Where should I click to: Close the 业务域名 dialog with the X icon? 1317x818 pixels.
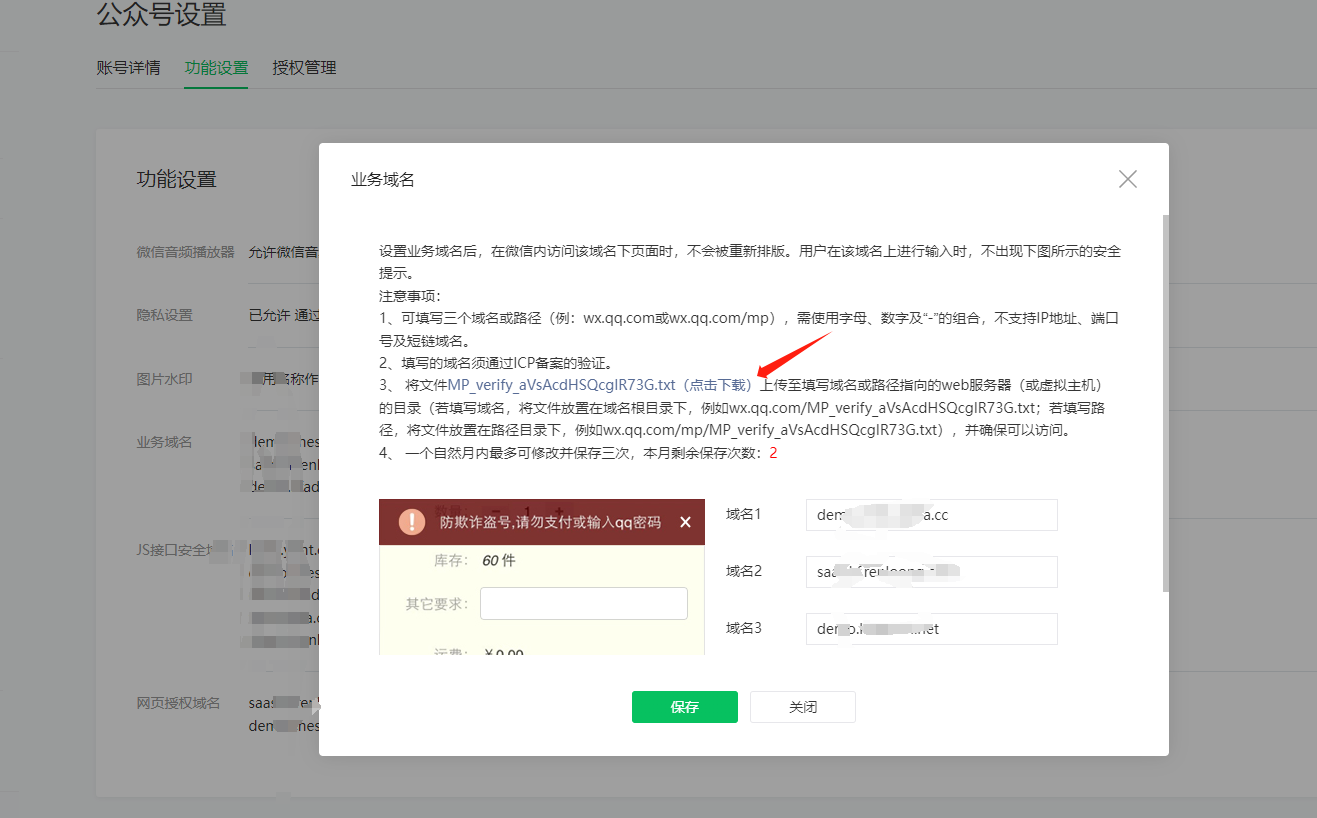pos(1127,180)
